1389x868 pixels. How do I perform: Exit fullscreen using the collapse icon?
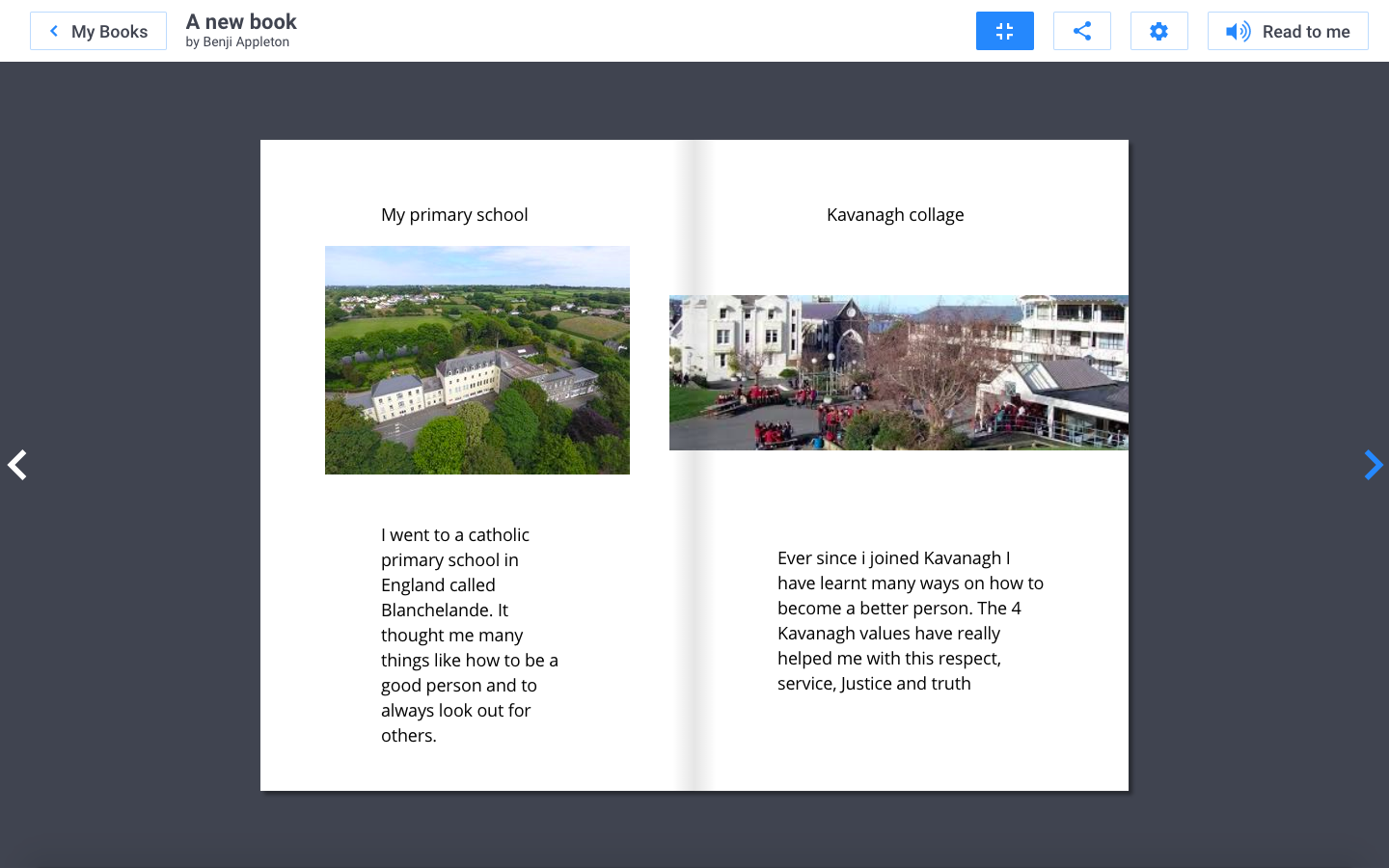point(1004,31)
